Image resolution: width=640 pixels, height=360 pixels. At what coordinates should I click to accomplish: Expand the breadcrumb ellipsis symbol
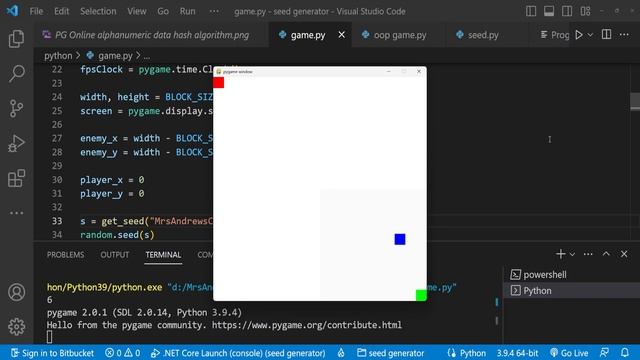tap(147, 56)
